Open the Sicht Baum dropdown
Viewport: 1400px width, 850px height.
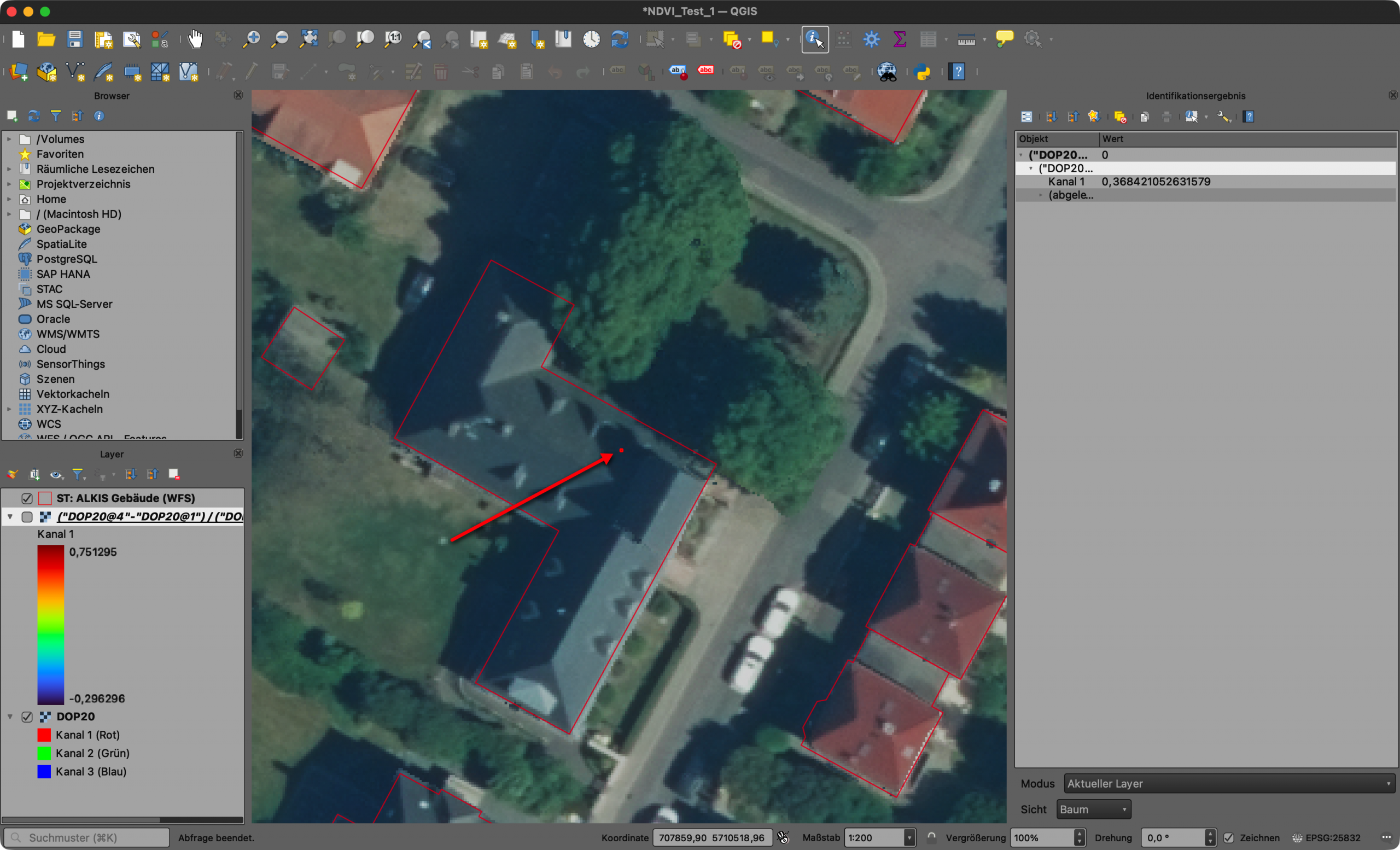(x=1093, y=809)
